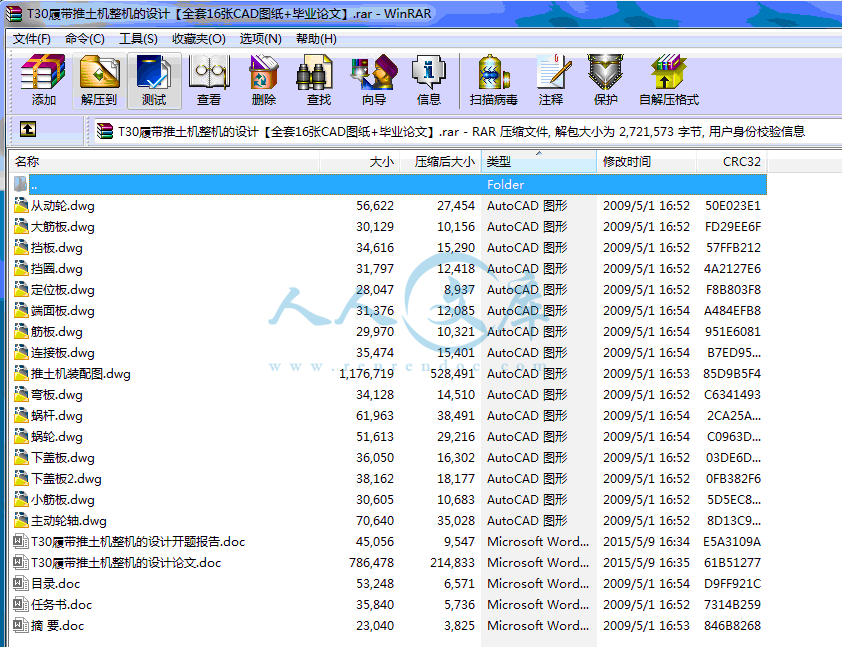The width and height of the screenshot is (842, 647).
Task: Select the 推土机装配图.dwg file icon
Action: click(x=21, y=373)
